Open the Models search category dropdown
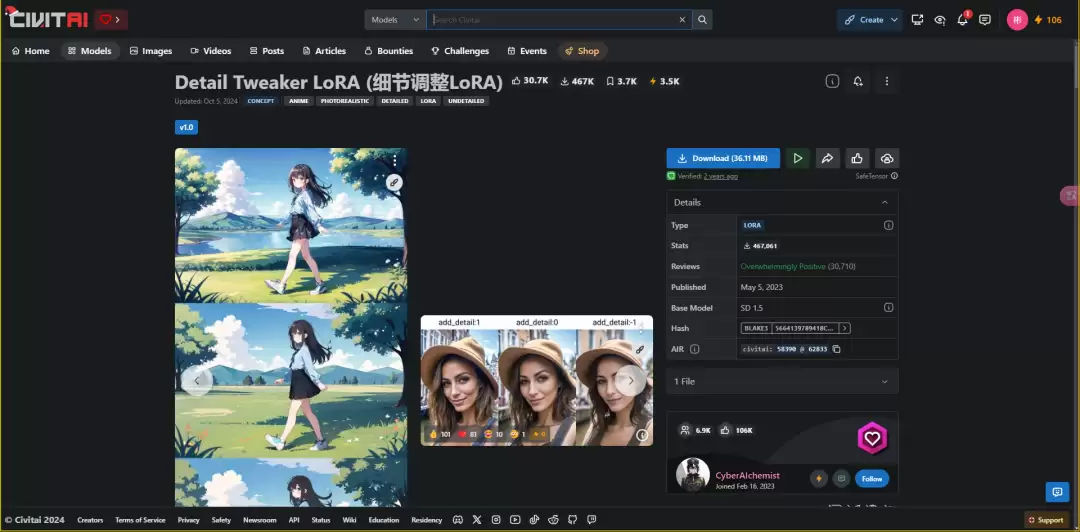 (395, 19)
